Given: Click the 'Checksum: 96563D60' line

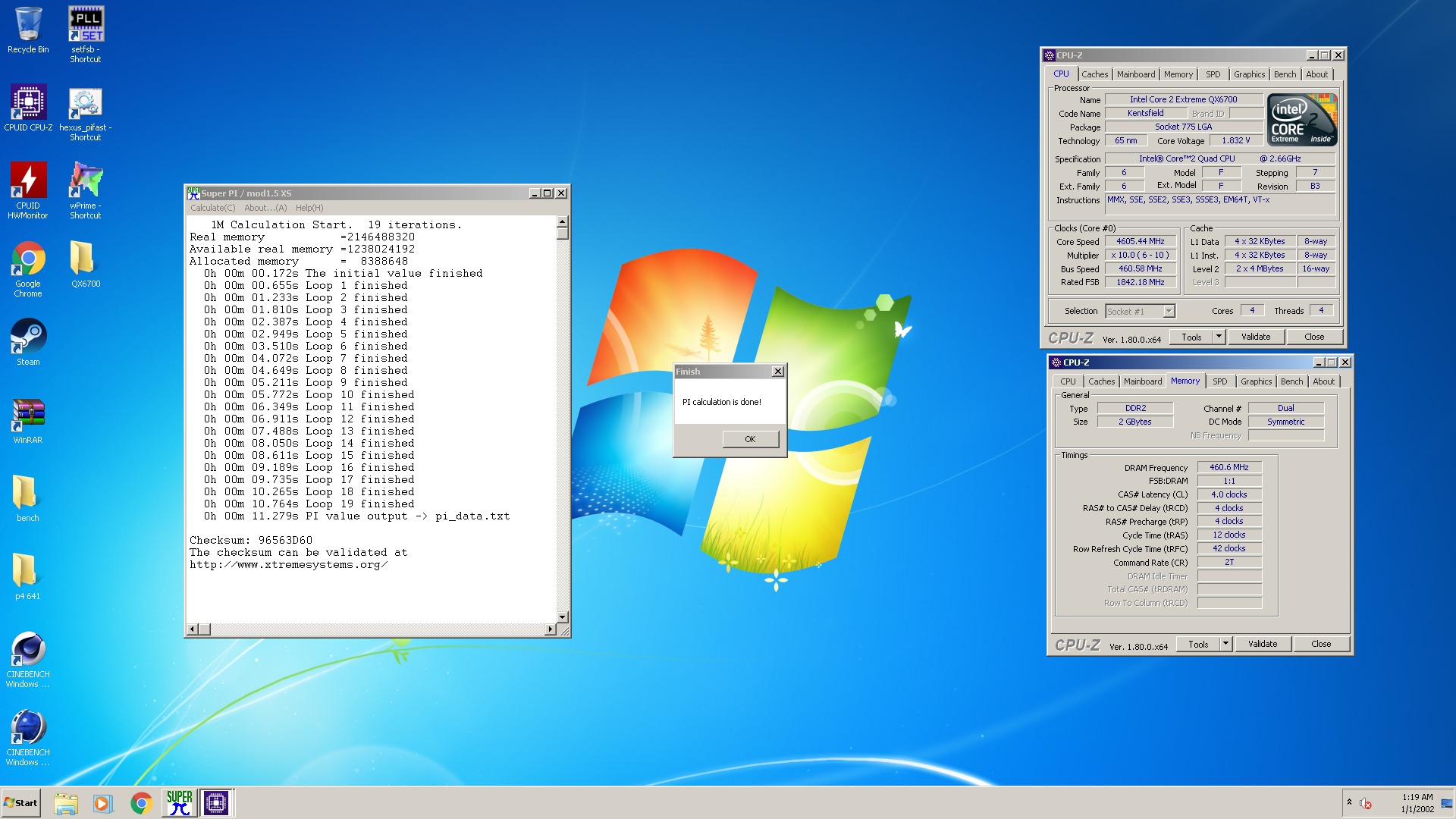Looking at the screenshot, I should coord(251,540).
